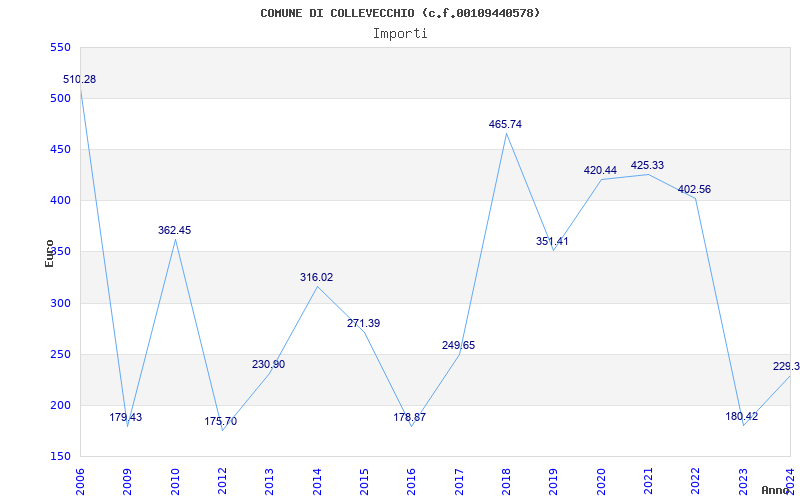800x500 pixels.
Task: Click the 300 y-axis tick value
Action: tap(60, 303)
